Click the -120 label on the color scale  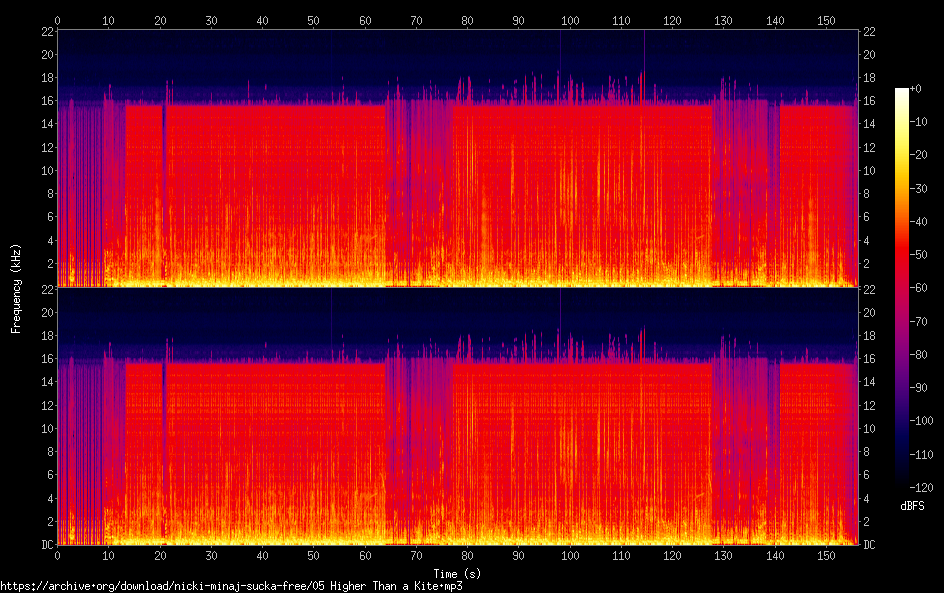[927, 488]
